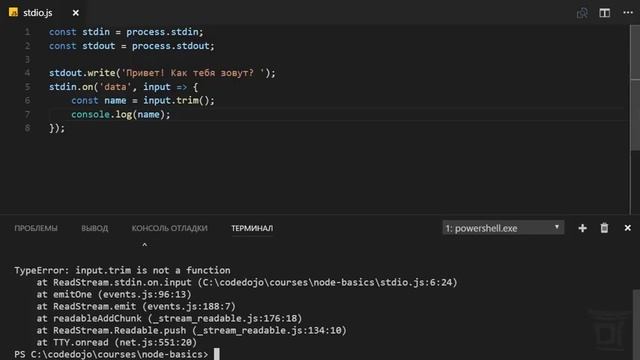Click 'process.stdout' on line 2
This screenshot has width=640, height=360.
click(171, 46)
